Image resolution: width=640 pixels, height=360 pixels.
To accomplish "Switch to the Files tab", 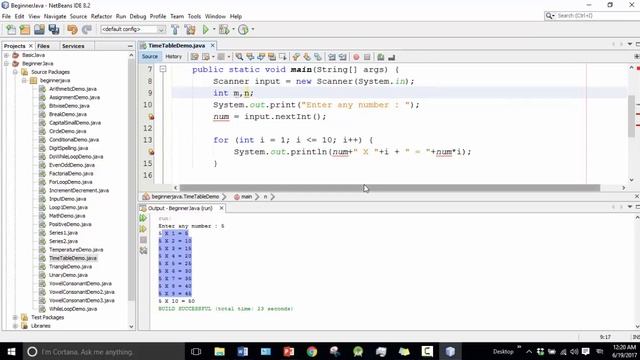I will tap(43, 46).
